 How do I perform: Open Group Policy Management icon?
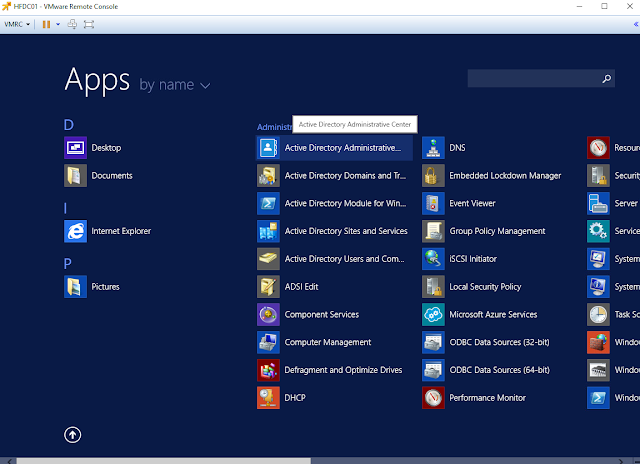(433, 231)
